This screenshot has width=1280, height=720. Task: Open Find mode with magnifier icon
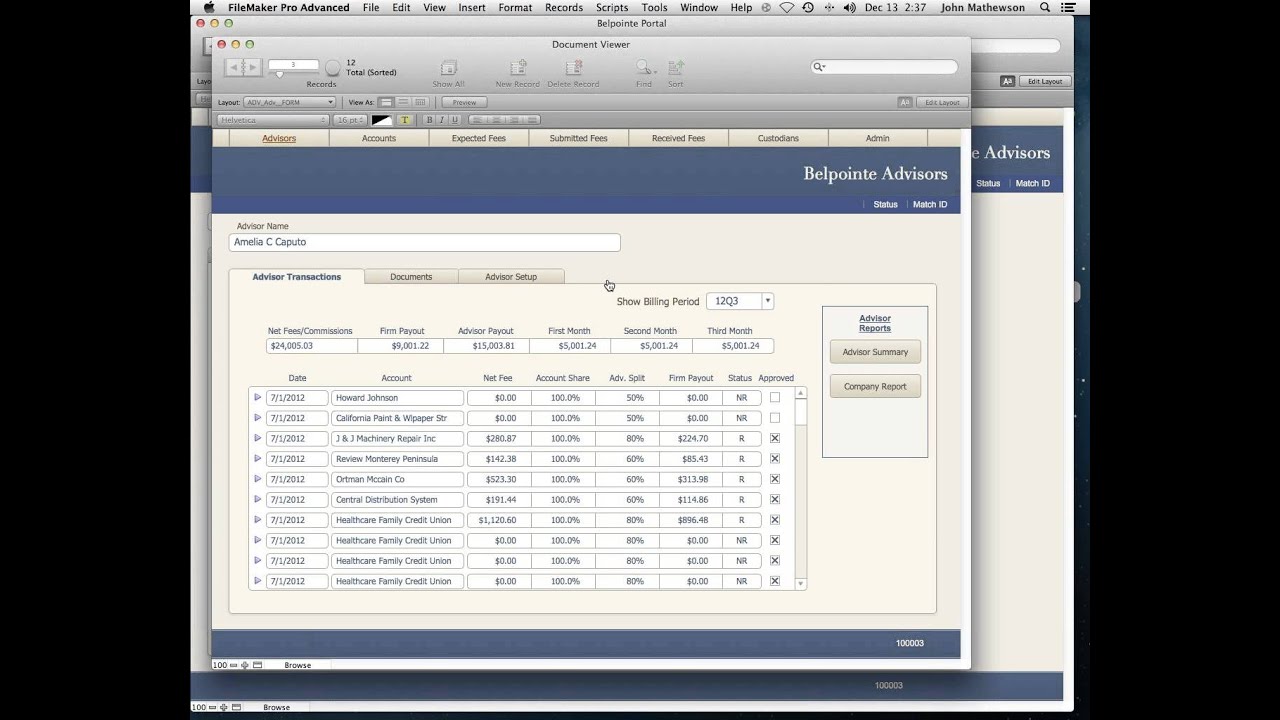pyautogui.click(x=644, y=68)
